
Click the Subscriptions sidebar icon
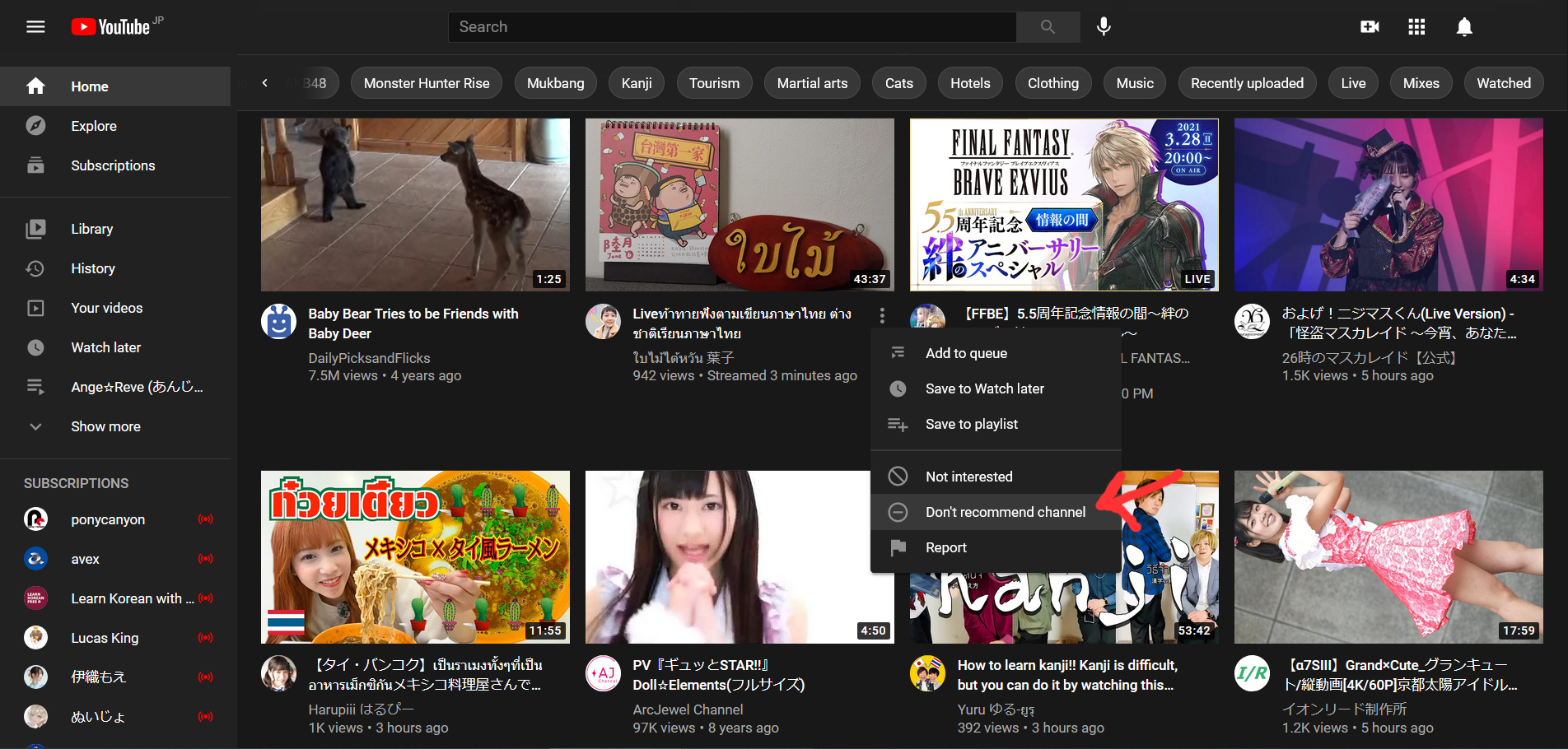click(35, 165)
